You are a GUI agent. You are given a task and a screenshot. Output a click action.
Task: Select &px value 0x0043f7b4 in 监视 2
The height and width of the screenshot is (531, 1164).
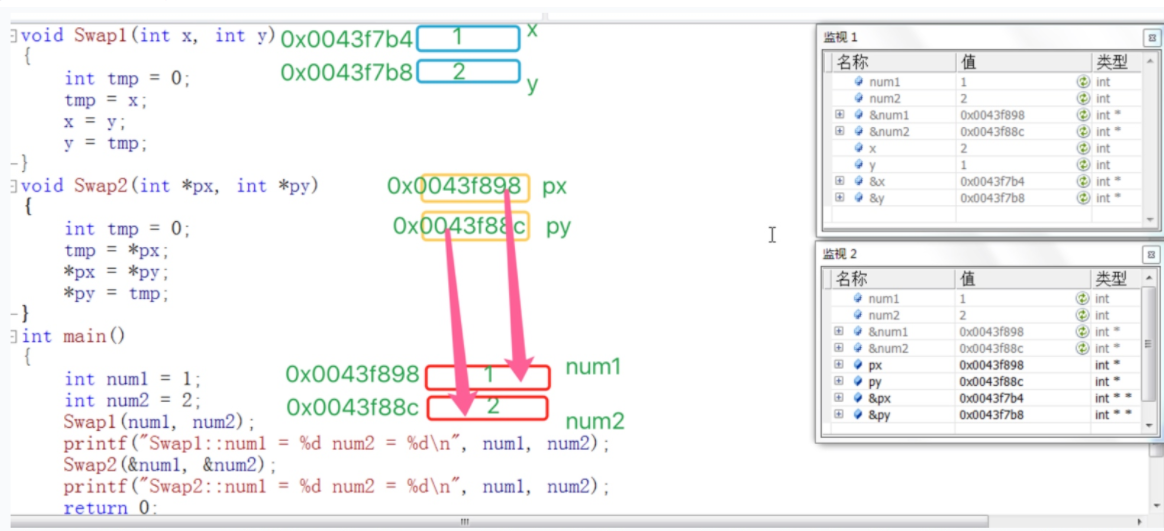(992, 398)
